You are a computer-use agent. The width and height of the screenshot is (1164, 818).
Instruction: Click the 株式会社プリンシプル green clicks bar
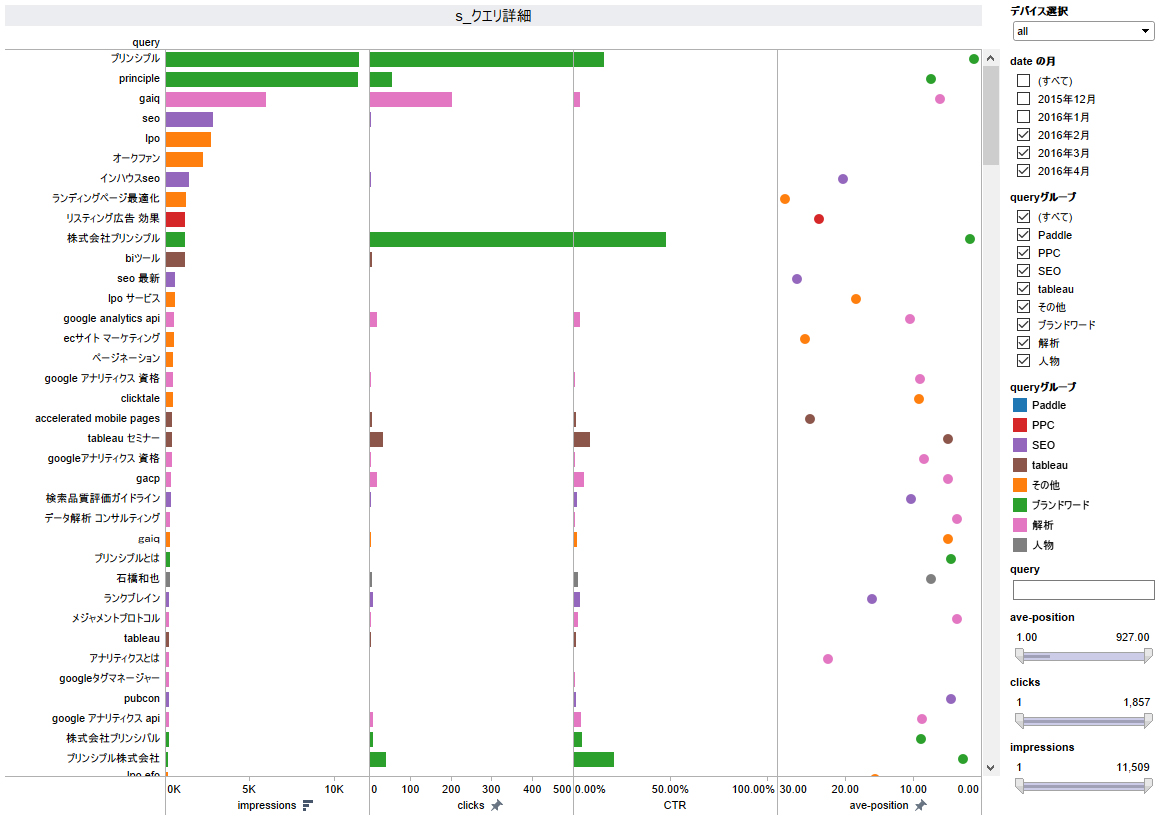coord(517,239)
